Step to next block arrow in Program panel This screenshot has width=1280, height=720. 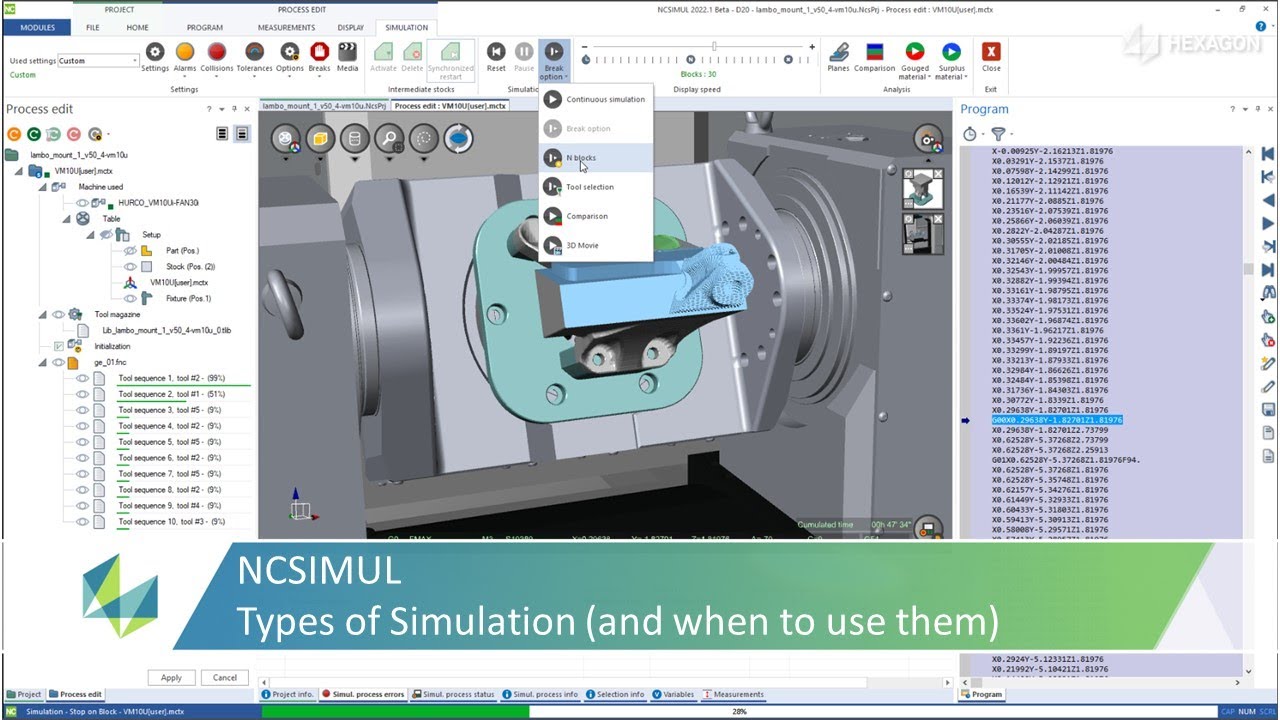(x=1268, y=223)
